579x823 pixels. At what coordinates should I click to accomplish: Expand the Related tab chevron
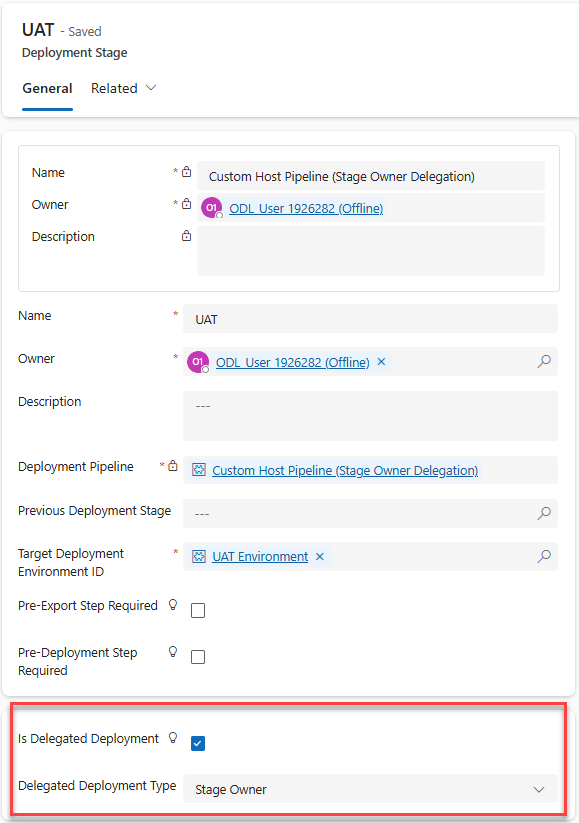(x=150, y=88)
